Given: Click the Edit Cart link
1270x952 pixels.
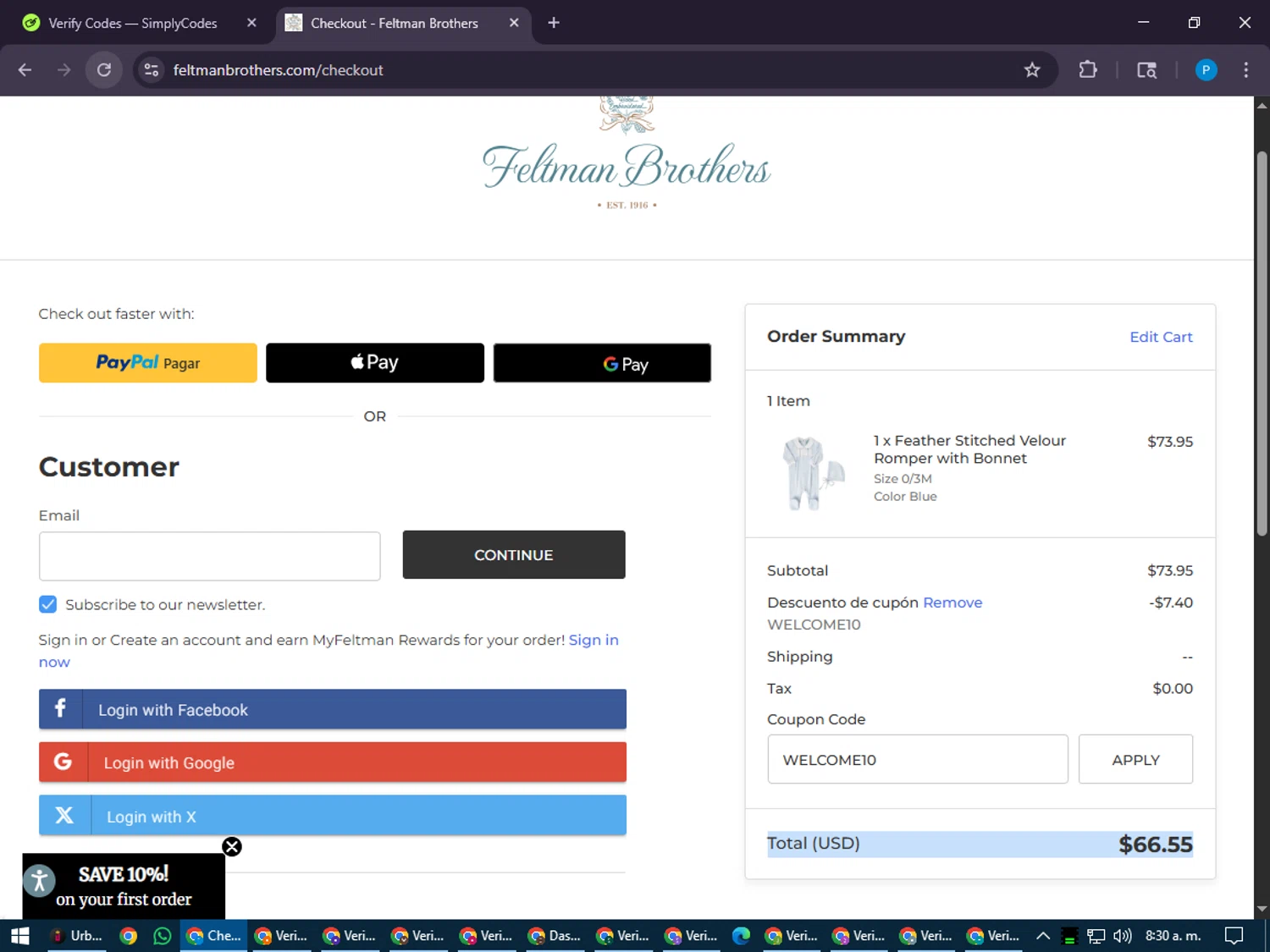Looking at the screenshot, I should click(1161, 337).
